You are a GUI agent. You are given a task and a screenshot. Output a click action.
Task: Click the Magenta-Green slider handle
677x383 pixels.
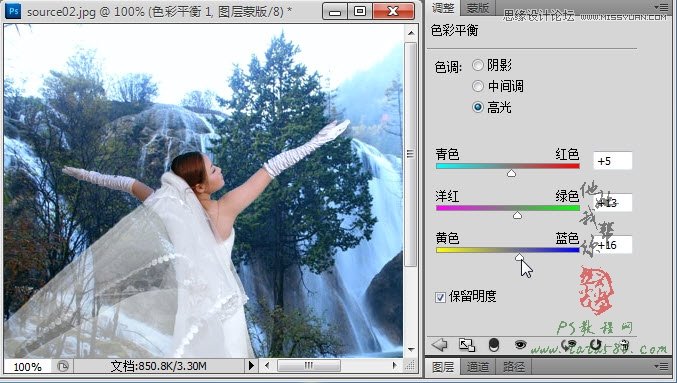click(517, 215)
